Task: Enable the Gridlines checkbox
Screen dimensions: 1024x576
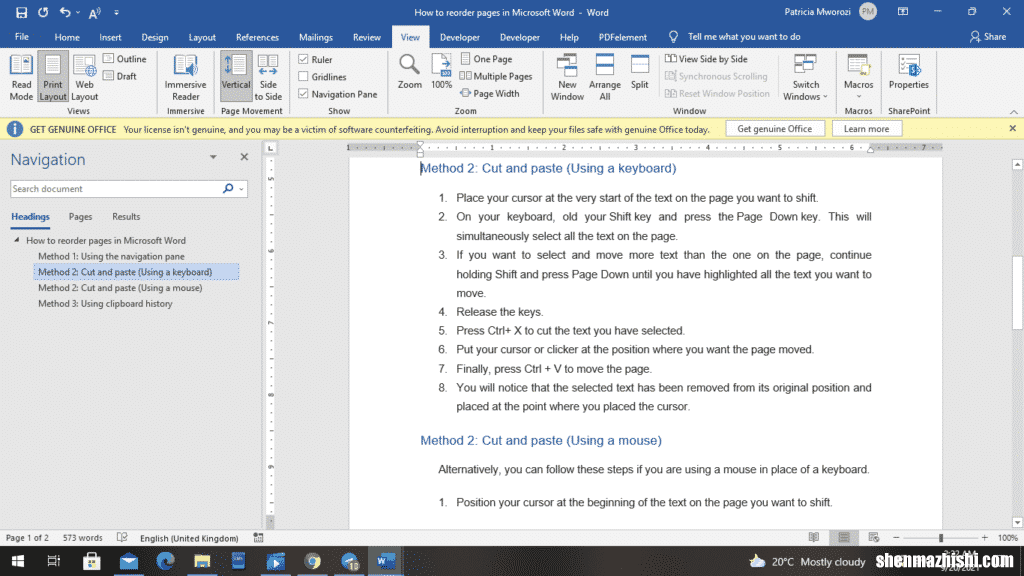Action: [303, 76]
